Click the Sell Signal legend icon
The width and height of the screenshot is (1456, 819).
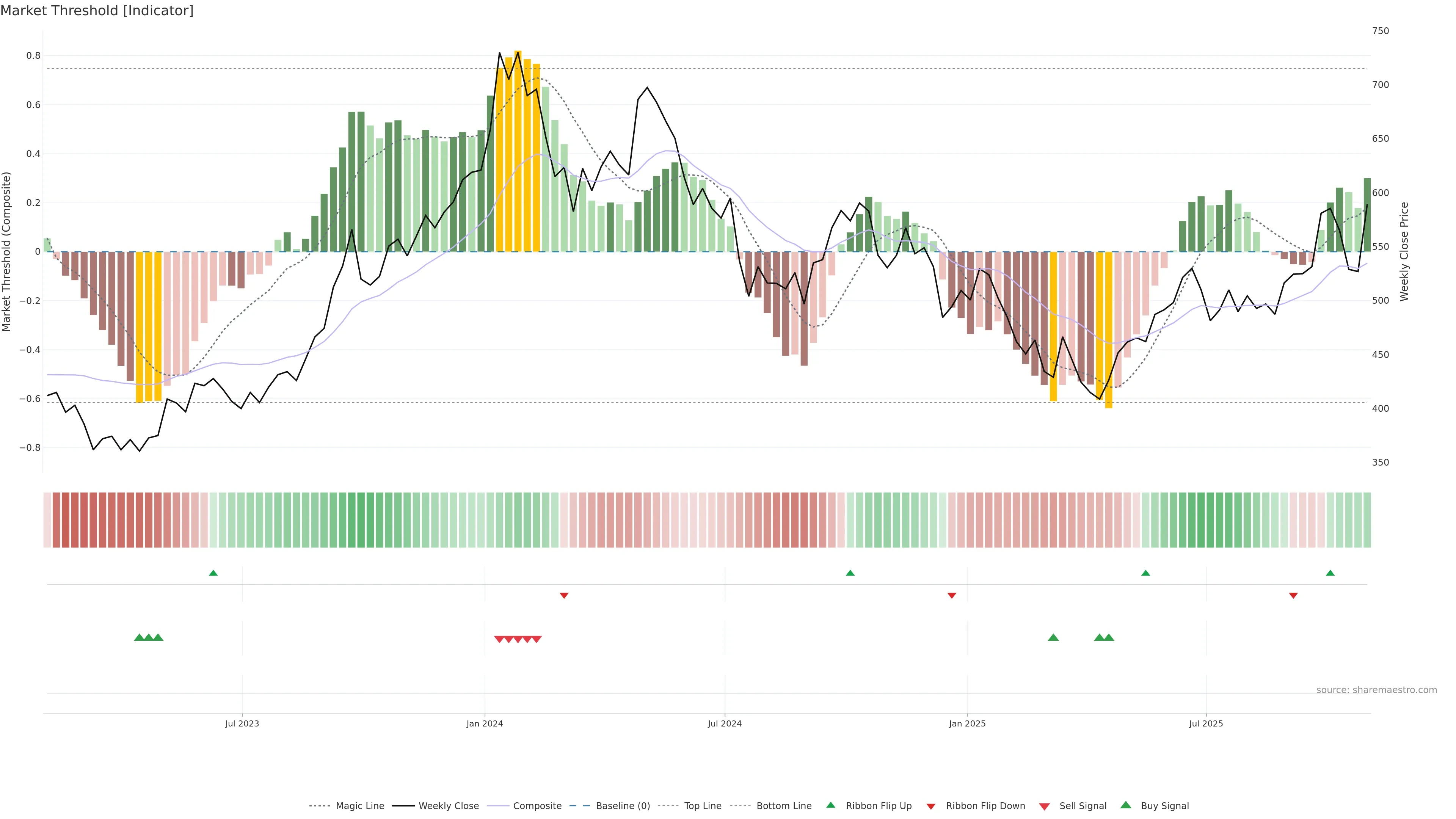(x=1045, y=806)
